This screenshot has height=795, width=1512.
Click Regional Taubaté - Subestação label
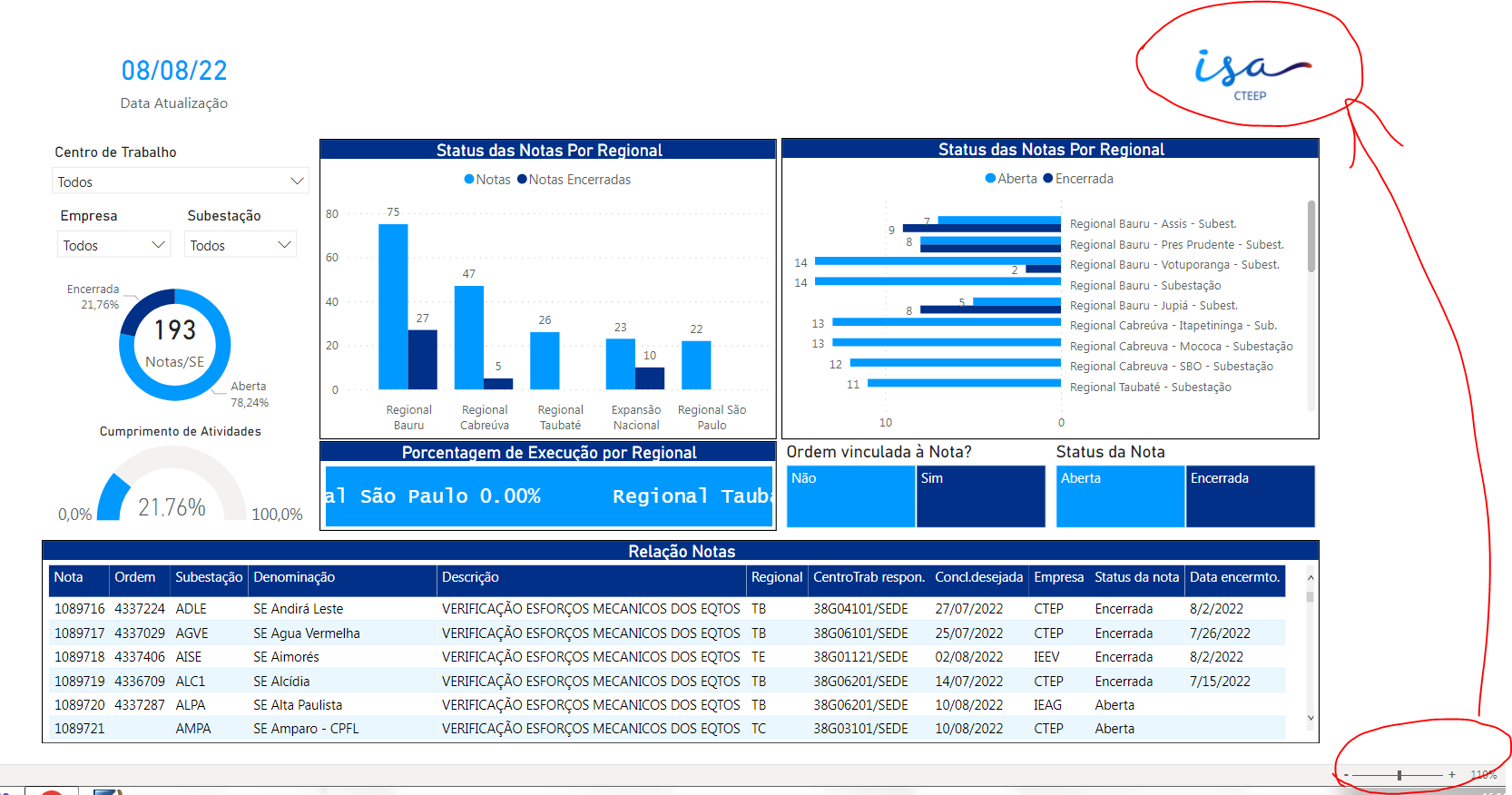click(x=1151, y=388)
